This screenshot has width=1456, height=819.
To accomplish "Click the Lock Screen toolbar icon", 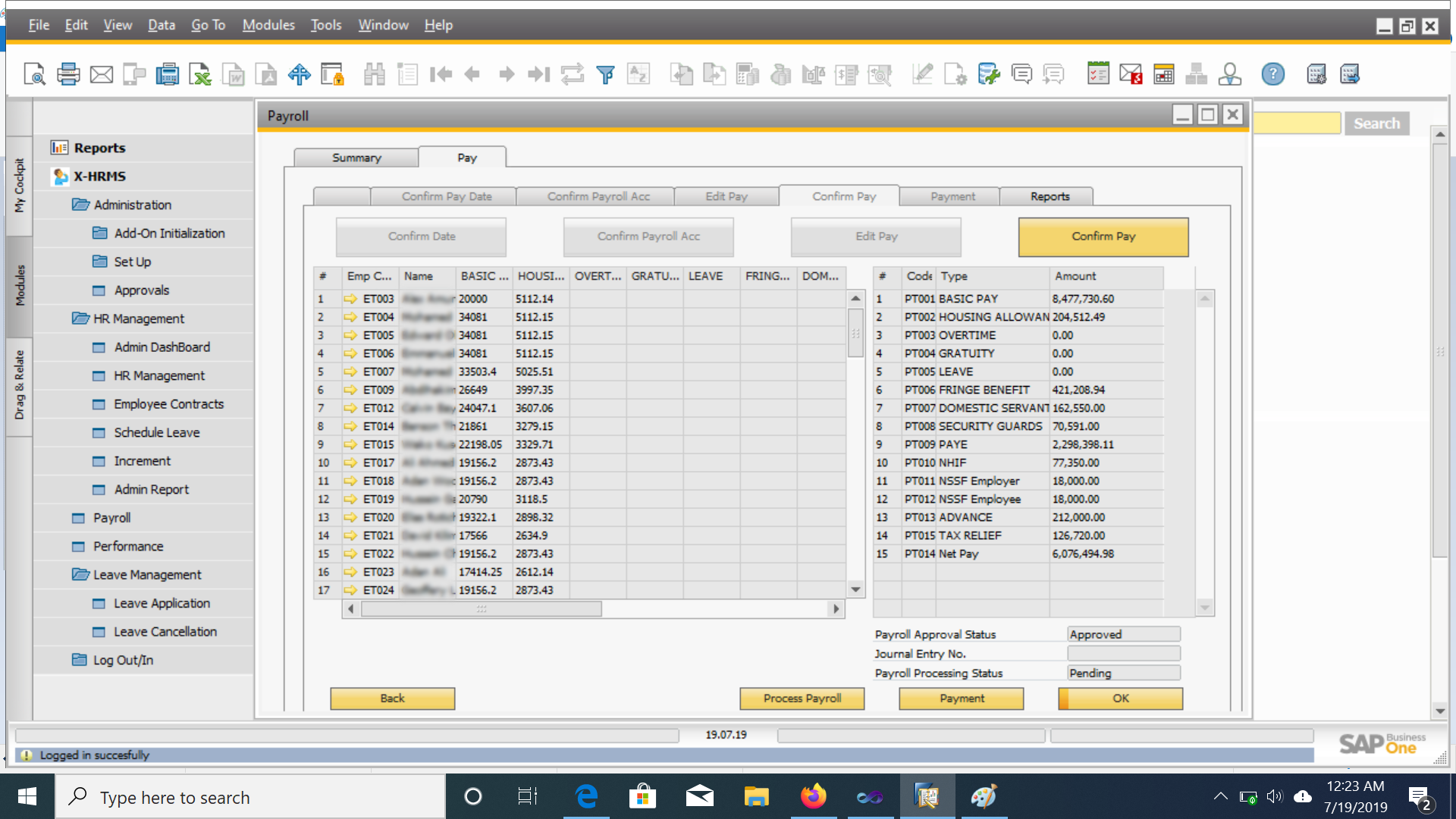I will point(333,74).
